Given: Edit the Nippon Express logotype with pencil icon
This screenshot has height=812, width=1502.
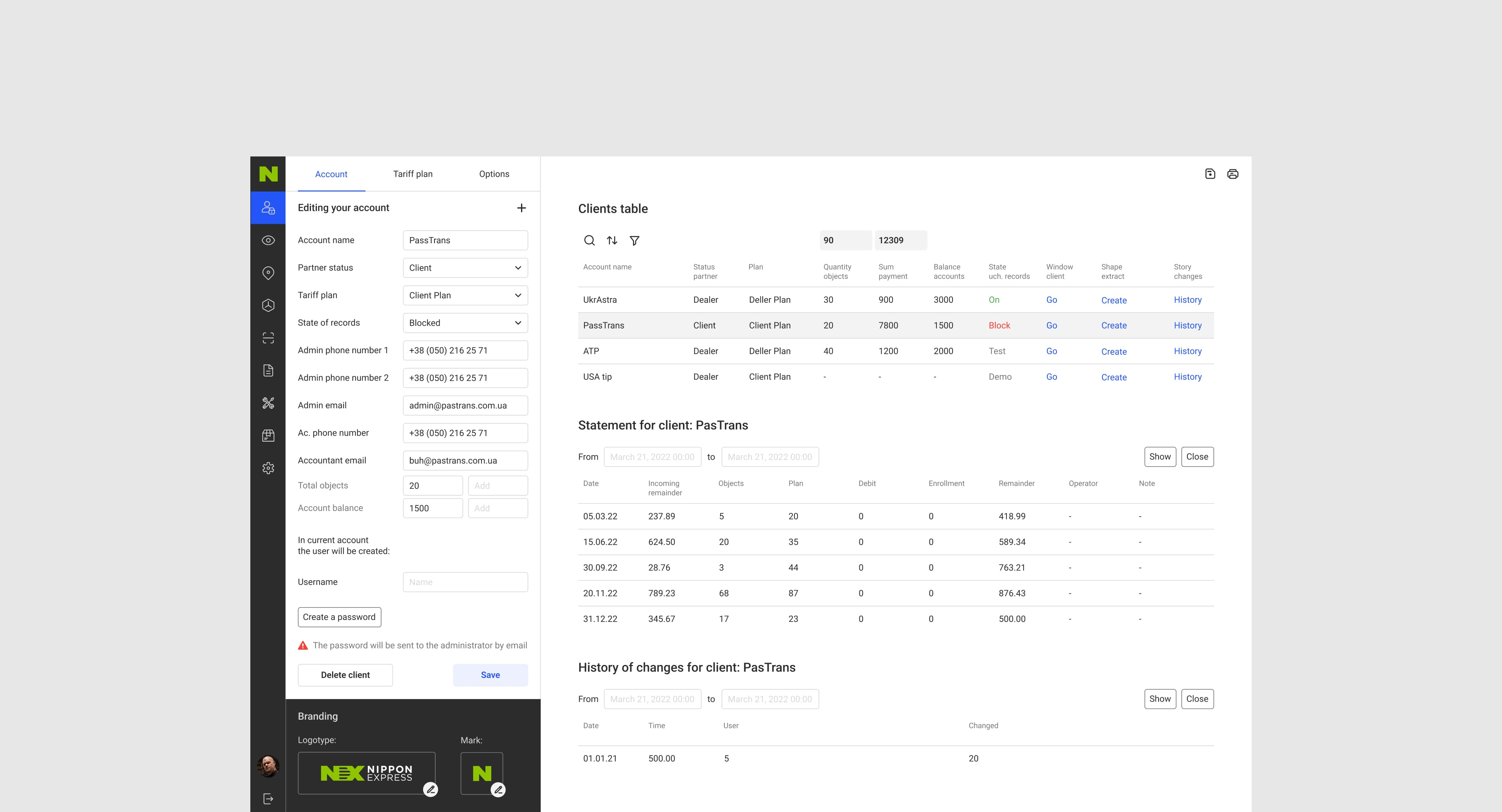Looking at the screenshot, I should (430, 789).
